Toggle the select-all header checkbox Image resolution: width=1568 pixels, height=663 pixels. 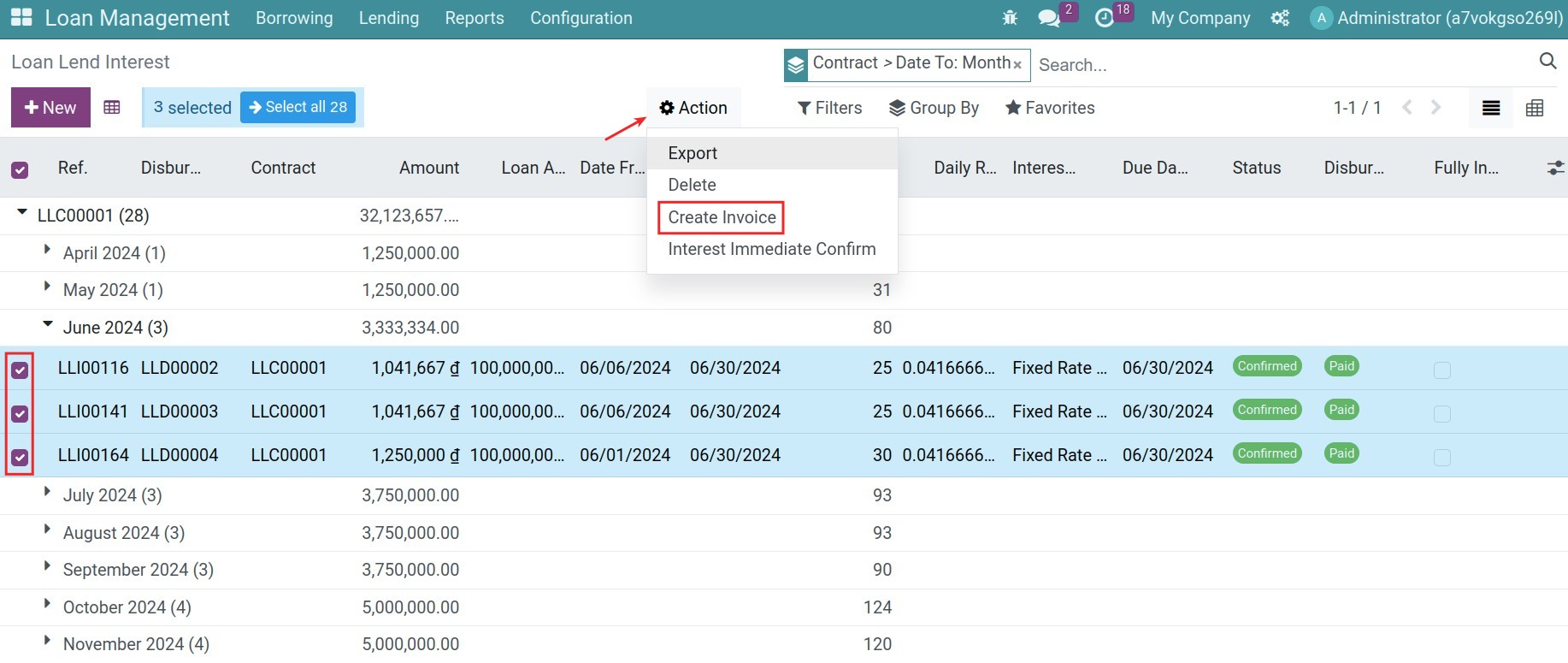20,170
